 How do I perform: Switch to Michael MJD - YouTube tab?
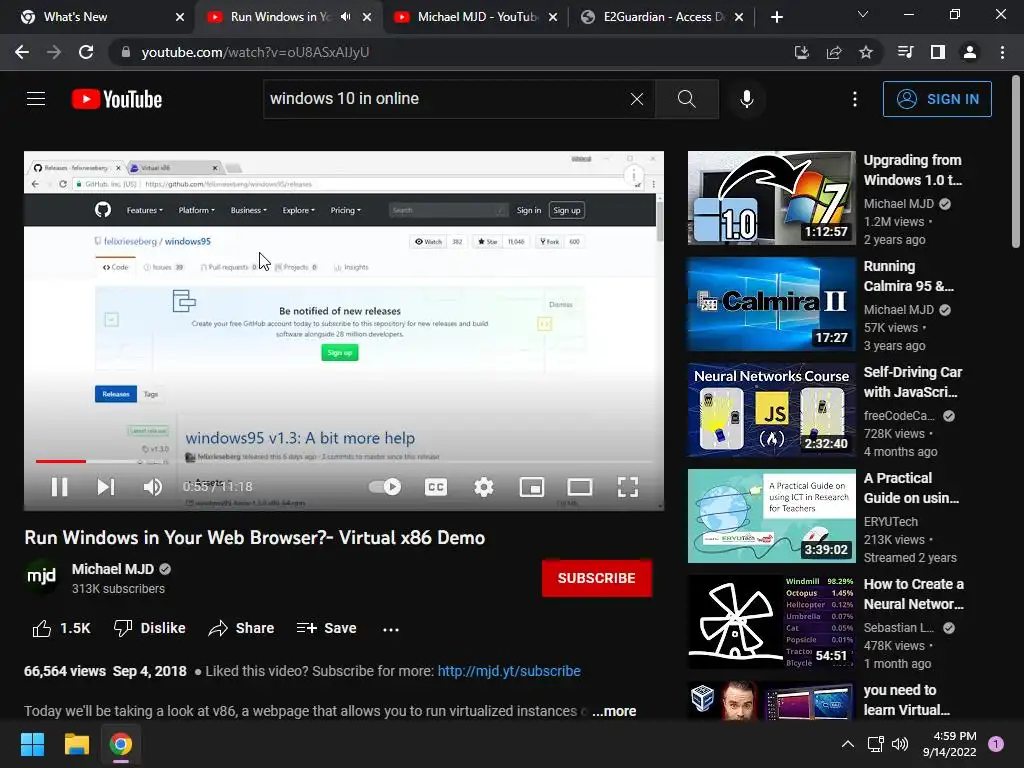click(477, 17)
